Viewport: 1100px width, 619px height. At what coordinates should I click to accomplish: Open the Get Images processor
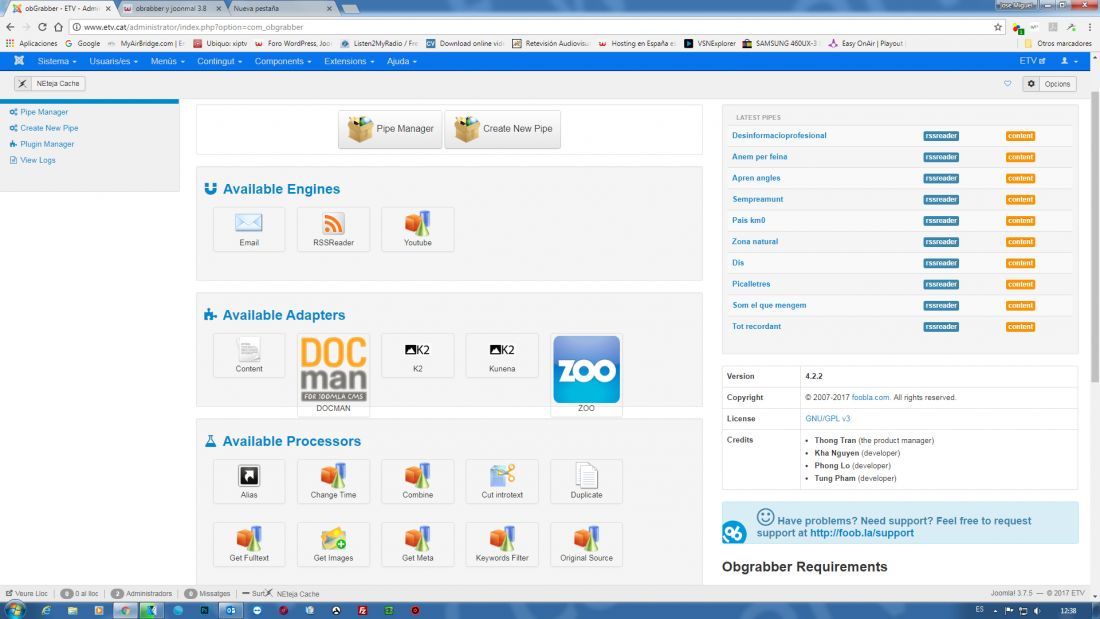[x=333, y=545]
